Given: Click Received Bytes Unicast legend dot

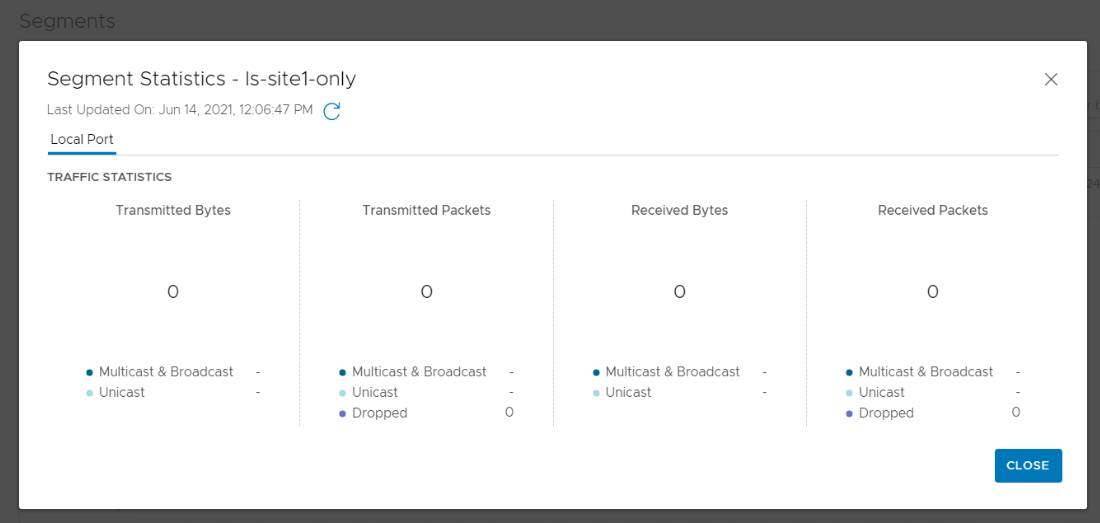Looking at the screenshot, I should (x=596, y=393).
